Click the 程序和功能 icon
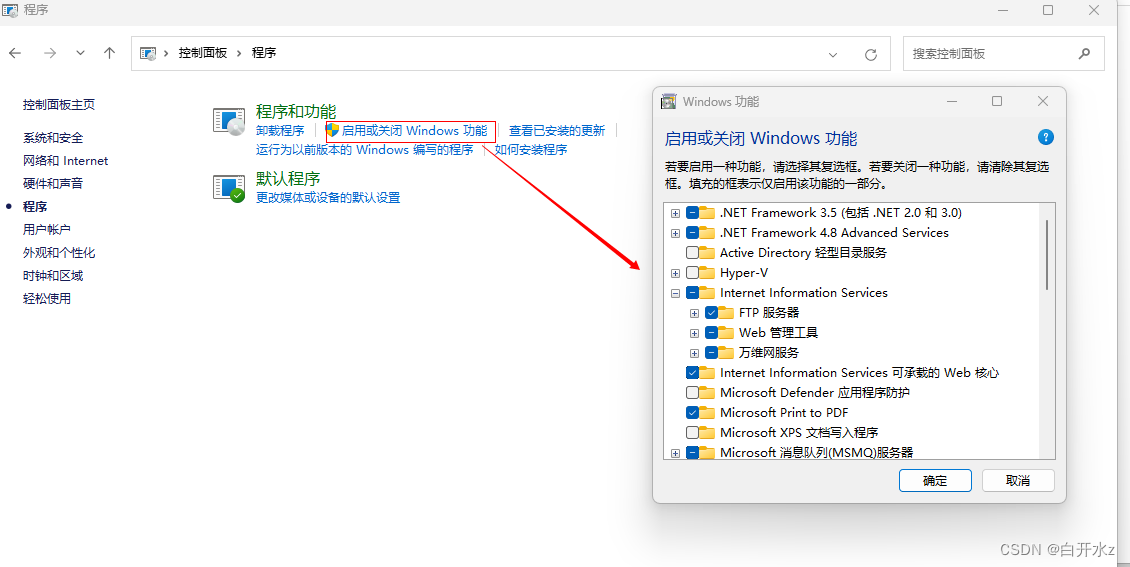Viewport: 1130px width, 567px height. pos(229,122)
